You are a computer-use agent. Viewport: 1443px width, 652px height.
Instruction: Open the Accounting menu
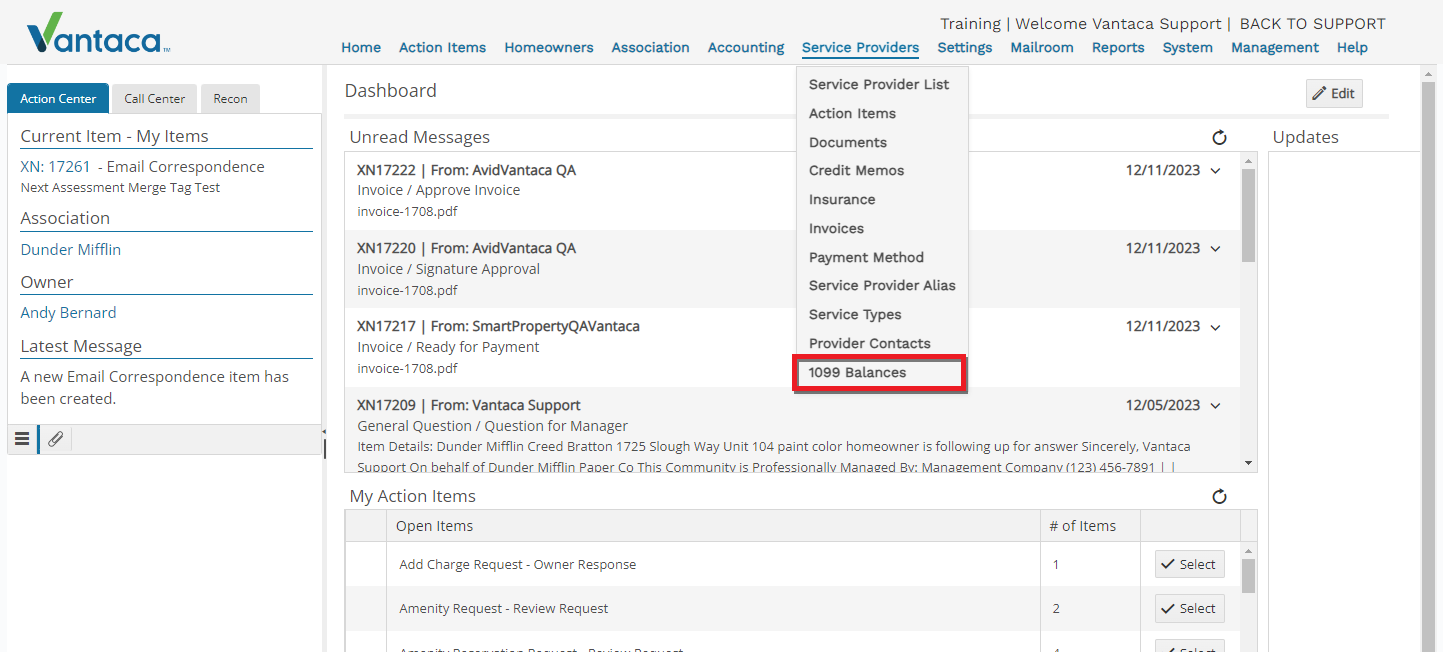click(x=746, y=47)
